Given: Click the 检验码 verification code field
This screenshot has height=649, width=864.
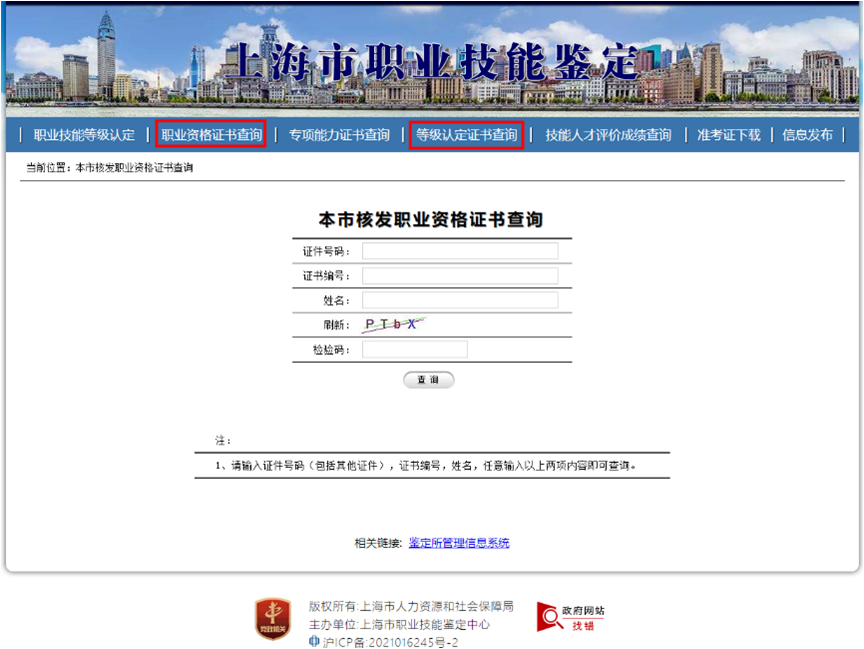Looking at the screenshot, I should coord(414,348).
